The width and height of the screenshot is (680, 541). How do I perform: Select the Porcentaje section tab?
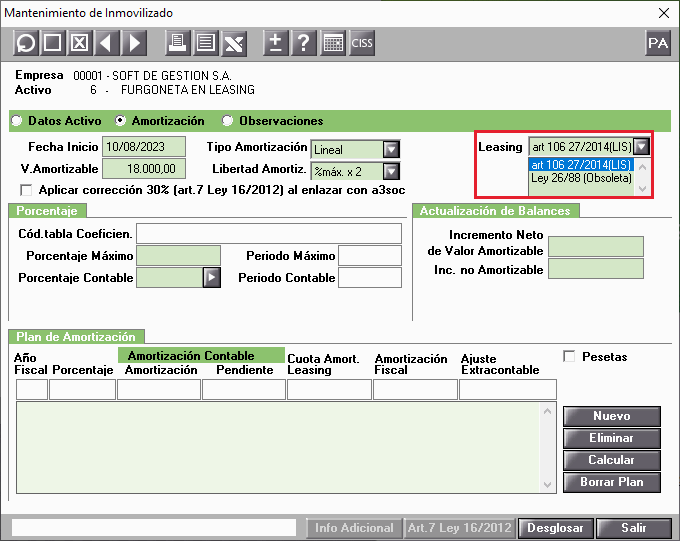pos(47,211)
